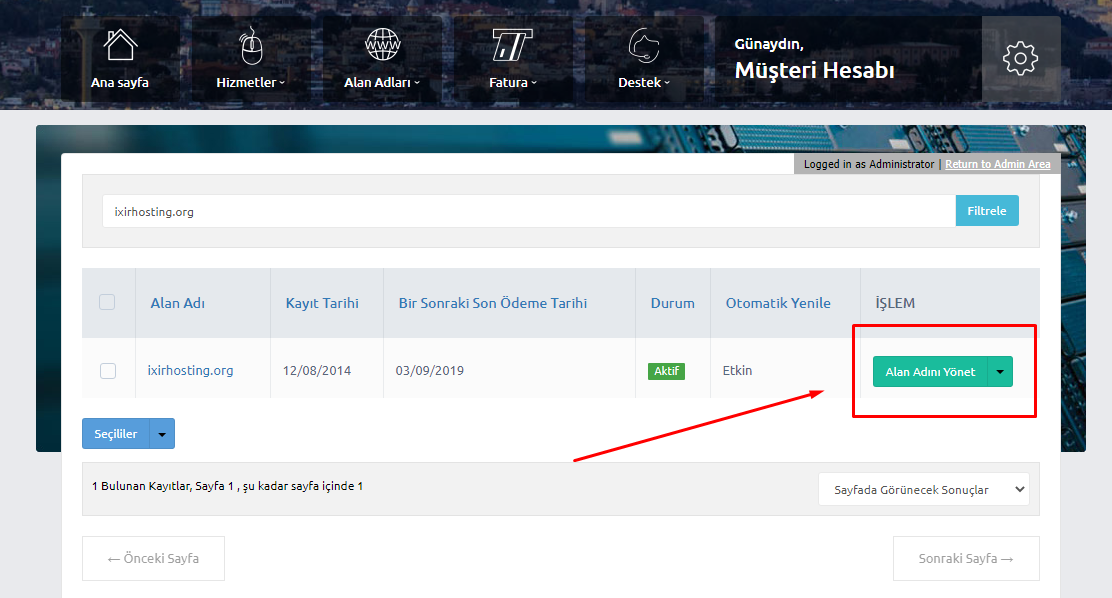Open the settings gear icon
Viewport: 1112px width, 598px height.
tap(1020, 58)
